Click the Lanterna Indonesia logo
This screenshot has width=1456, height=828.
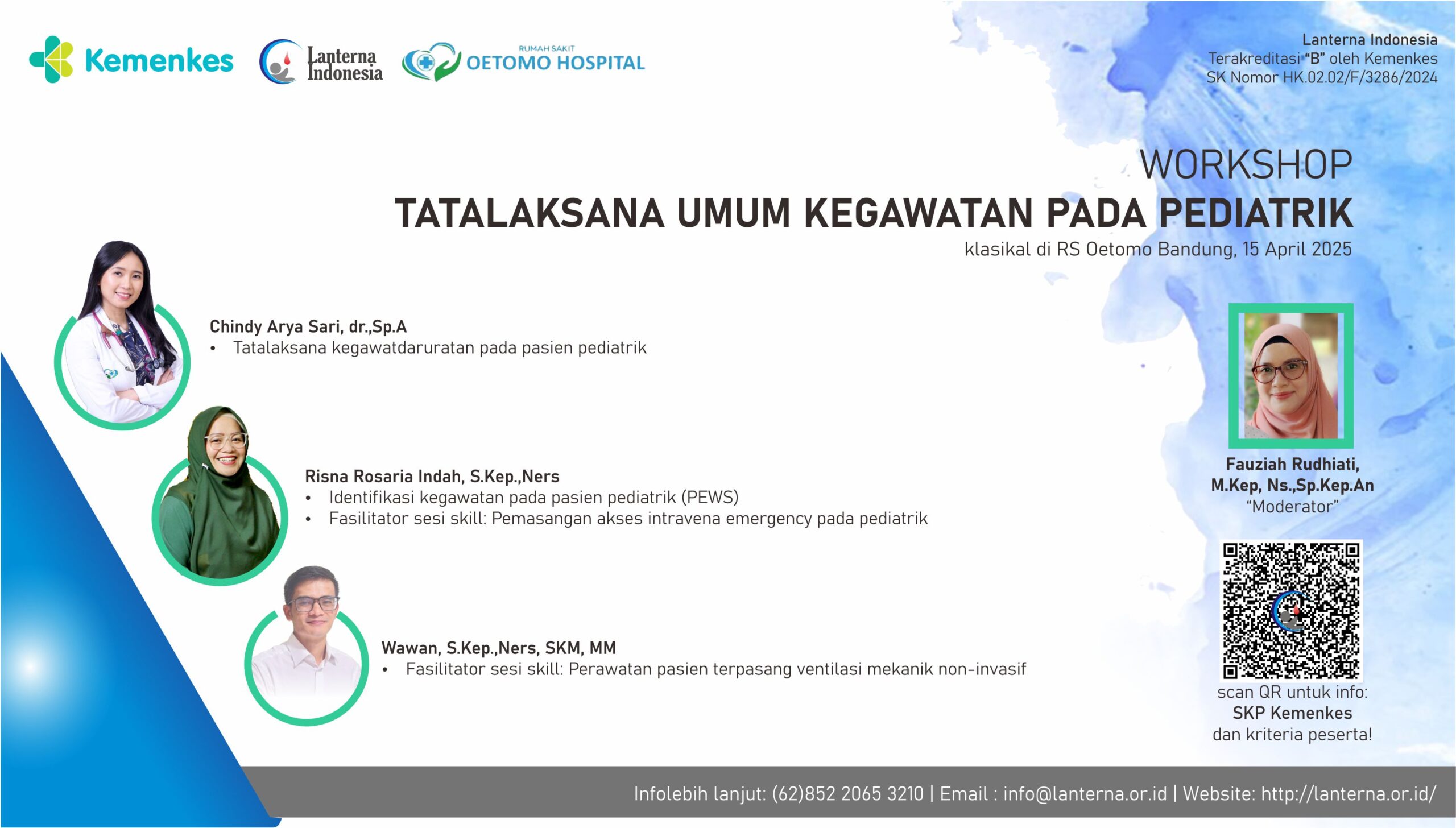click(321, 62)
